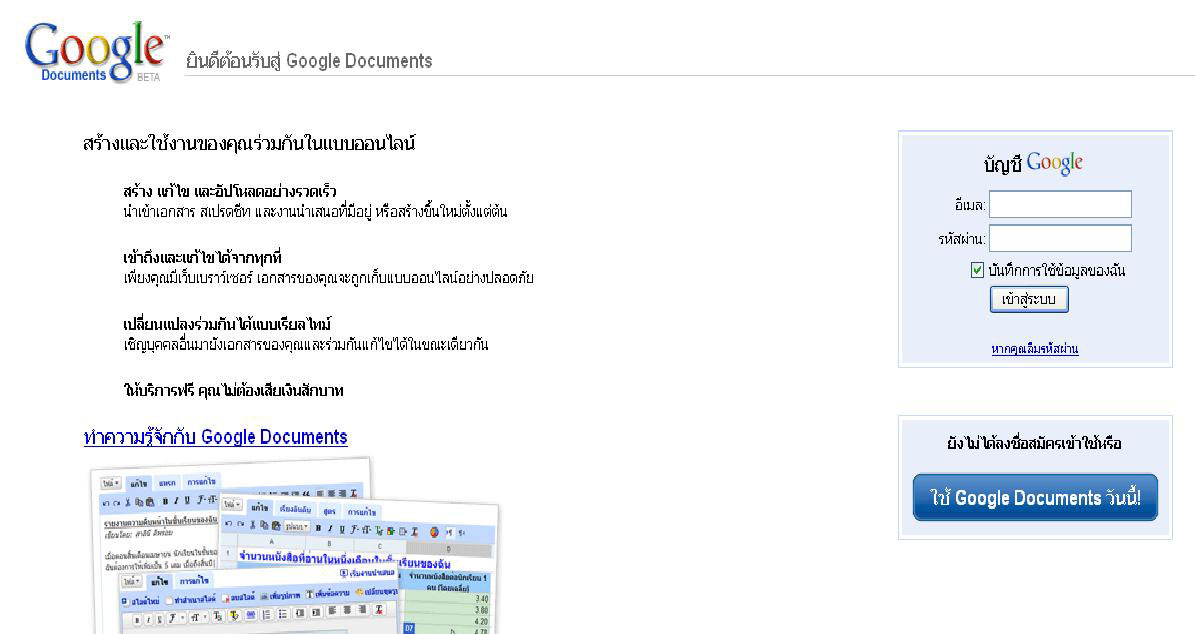Focus the รหัสผ่าน (password) input field

tap(1060, 238)
